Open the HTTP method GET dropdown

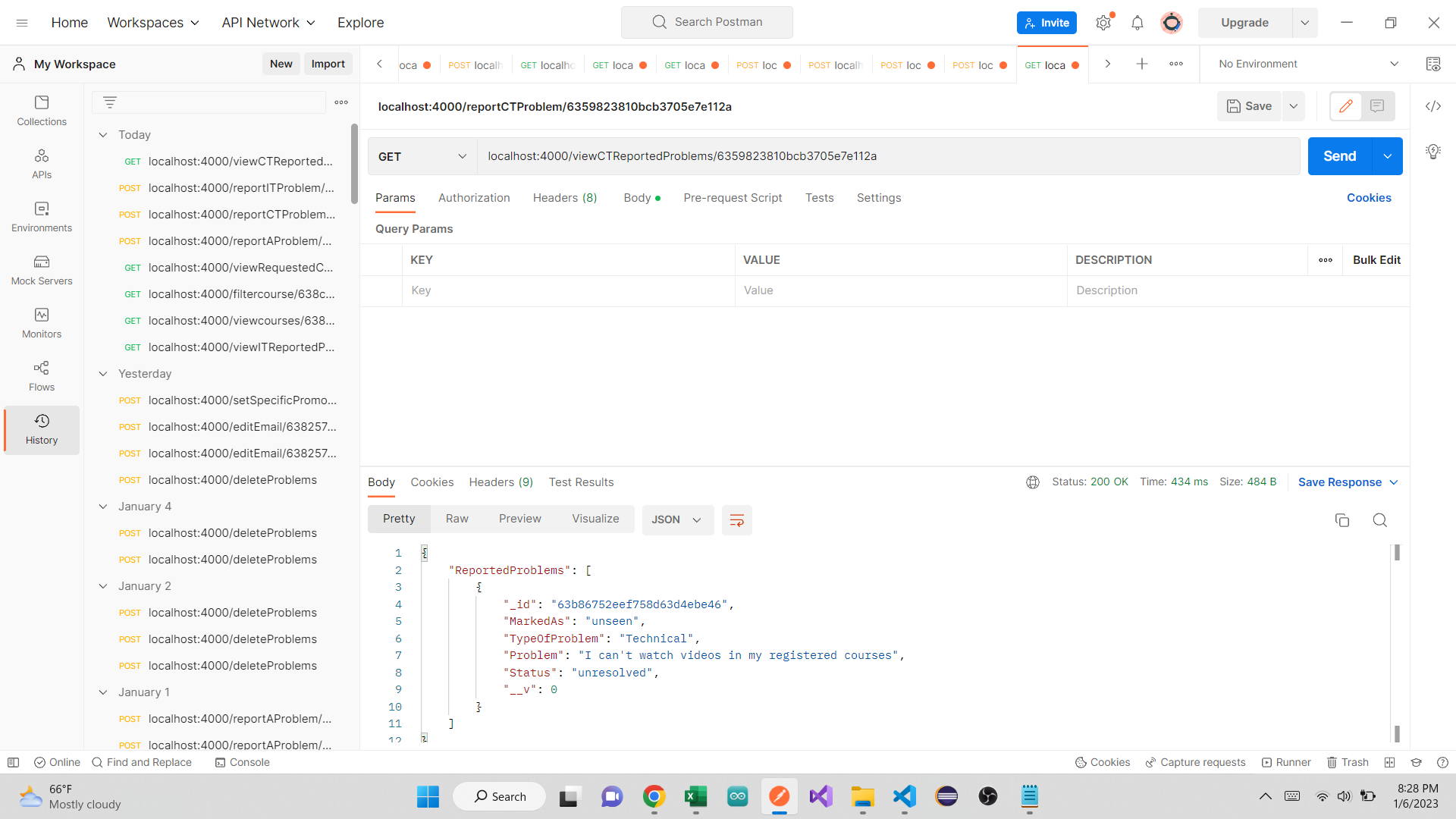click(422, 156)
